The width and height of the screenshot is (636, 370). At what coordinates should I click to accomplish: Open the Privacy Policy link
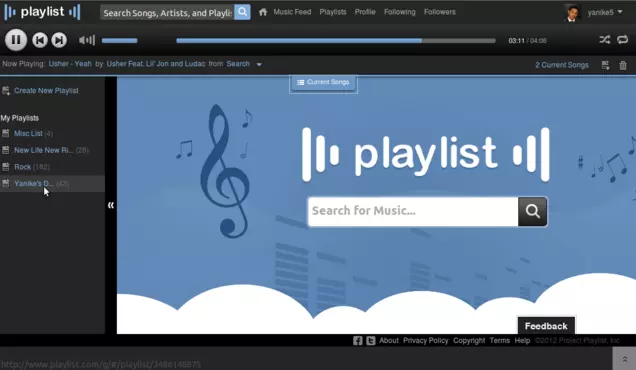[x=425, y=341]
